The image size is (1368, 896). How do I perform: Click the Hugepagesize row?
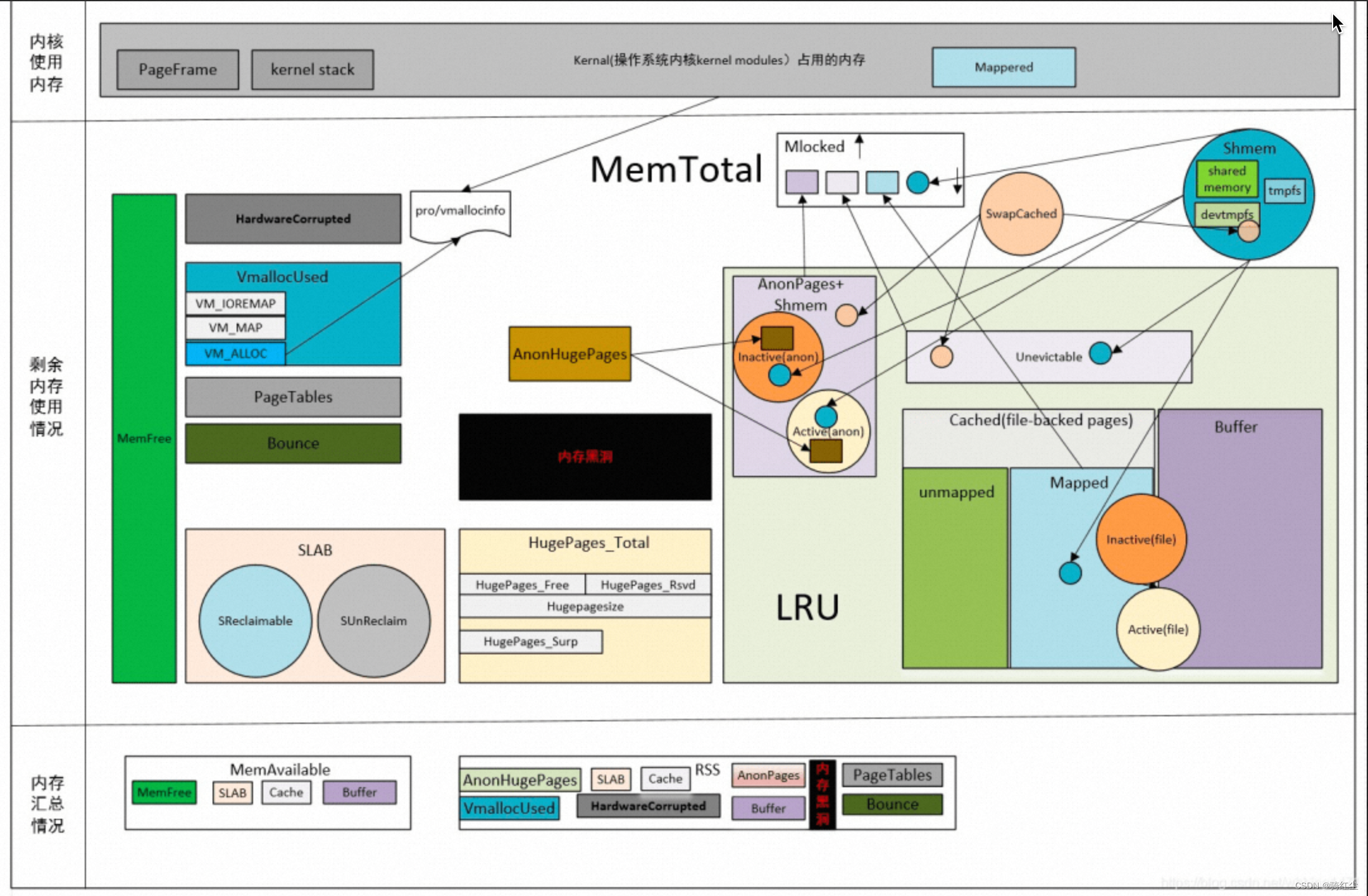pos(585,606)
